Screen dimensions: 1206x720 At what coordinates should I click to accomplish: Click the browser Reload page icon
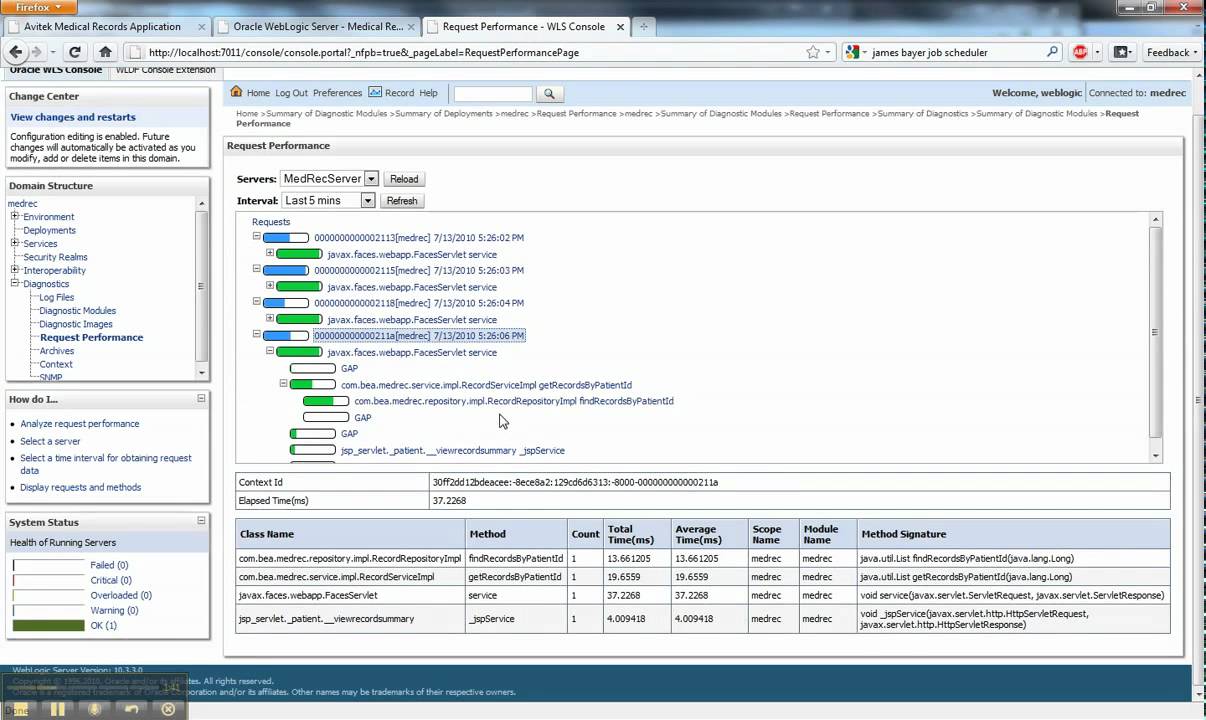pos(75,52)
